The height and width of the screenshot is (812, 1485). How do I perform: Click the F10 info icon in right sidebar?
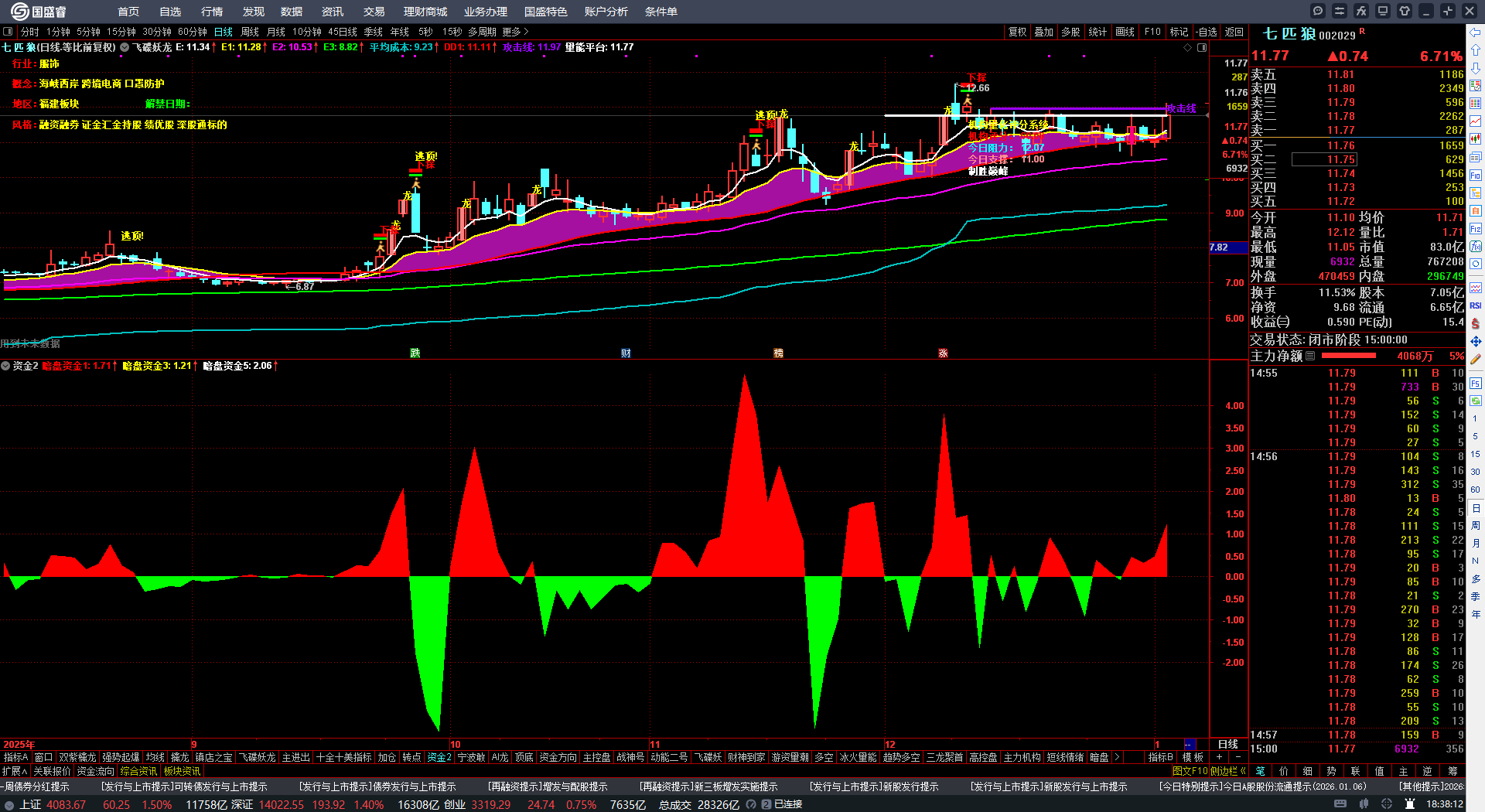(x=1476, y=176)
